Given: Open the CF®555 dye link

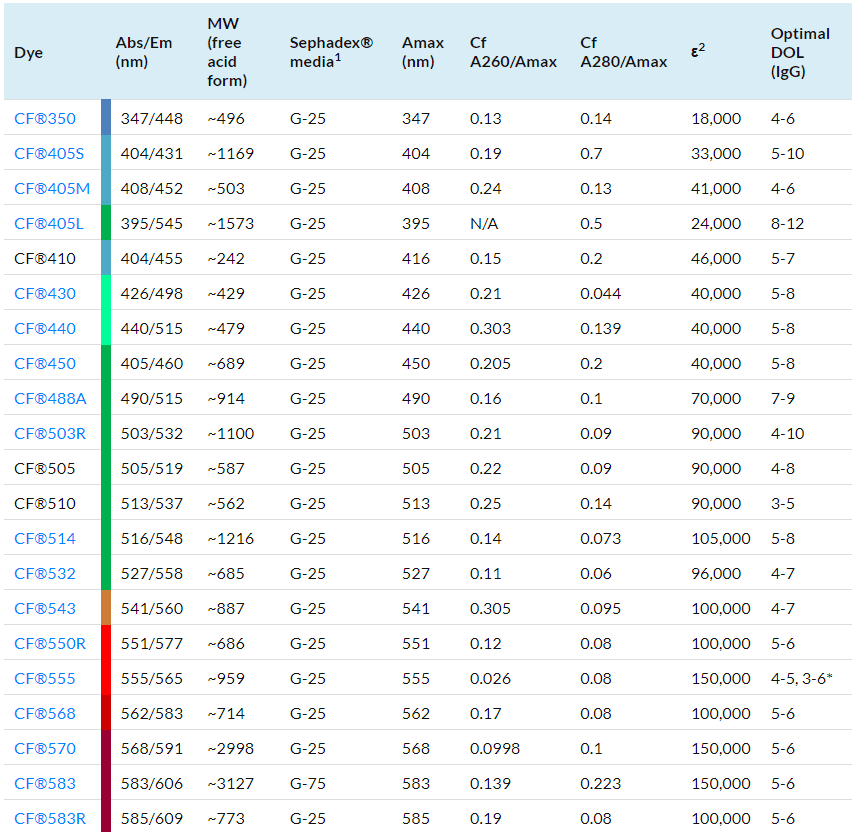Looking at the screenshot, I should (x=45, y=678).
